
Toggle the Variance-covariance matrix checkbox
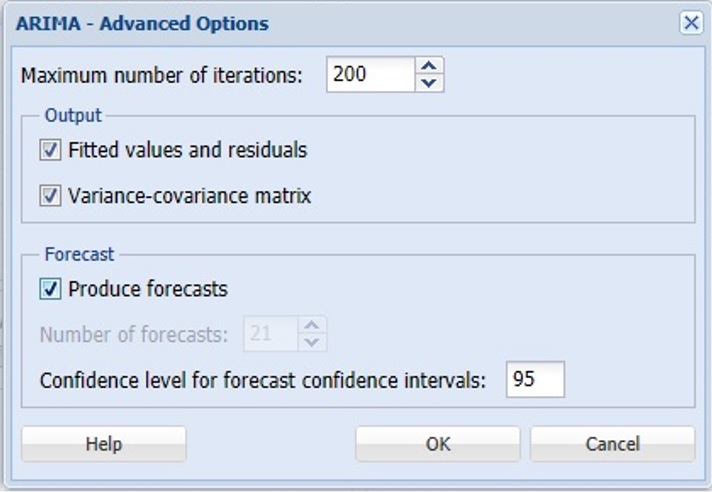pos(50,196)
